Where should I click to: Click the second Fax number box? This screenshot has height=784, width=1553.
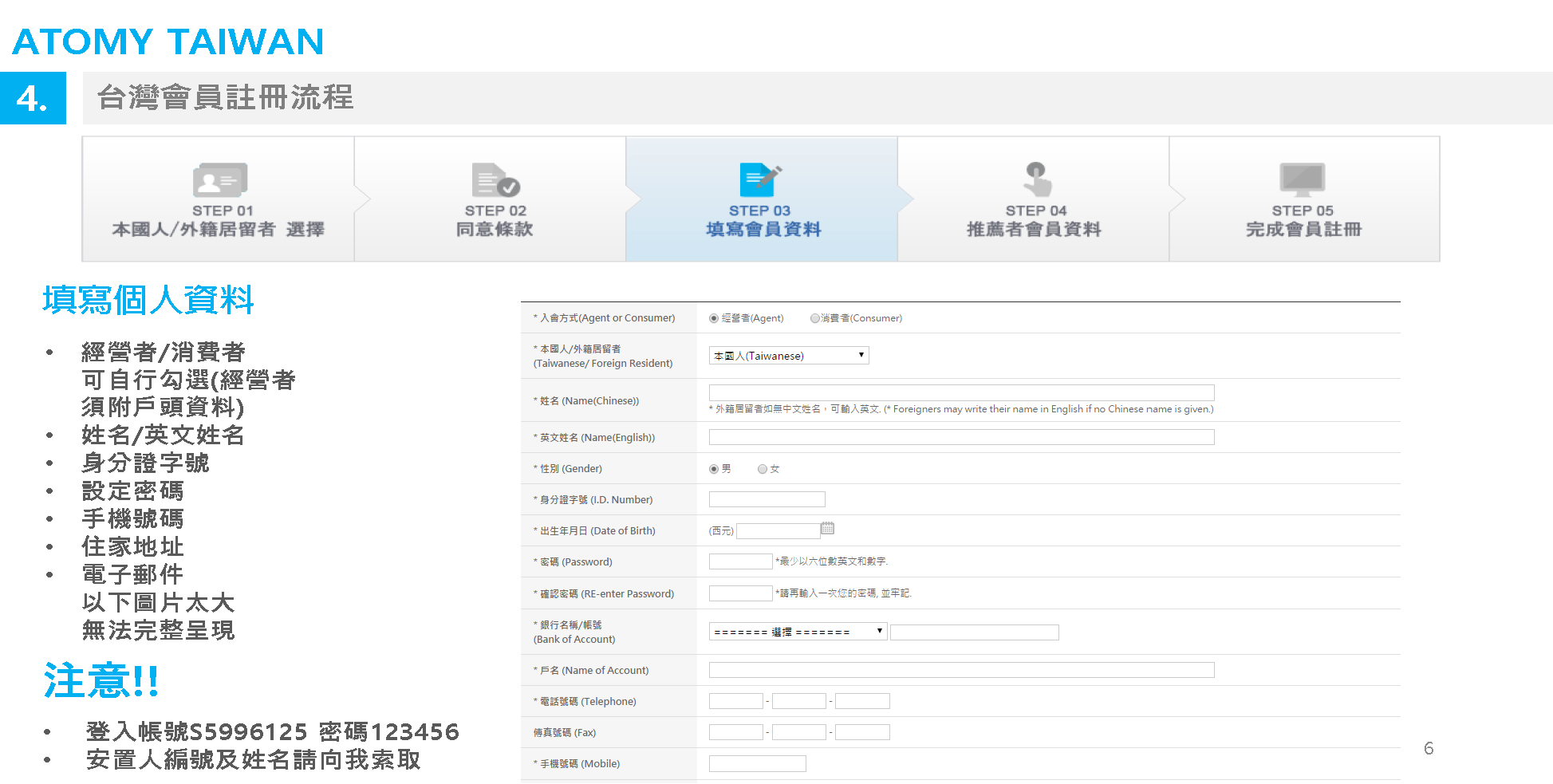[798, 732]
